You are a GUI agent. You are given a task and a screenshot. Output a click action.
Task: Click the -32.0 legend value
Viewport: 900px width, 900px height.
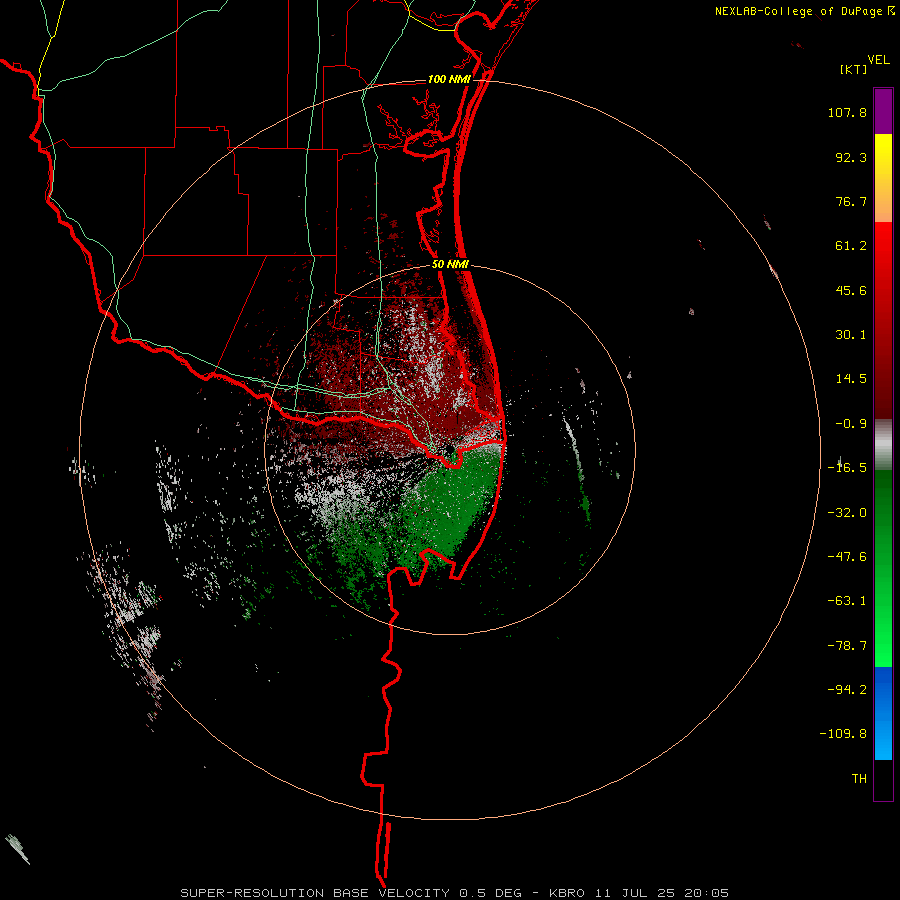pos(847,513)
